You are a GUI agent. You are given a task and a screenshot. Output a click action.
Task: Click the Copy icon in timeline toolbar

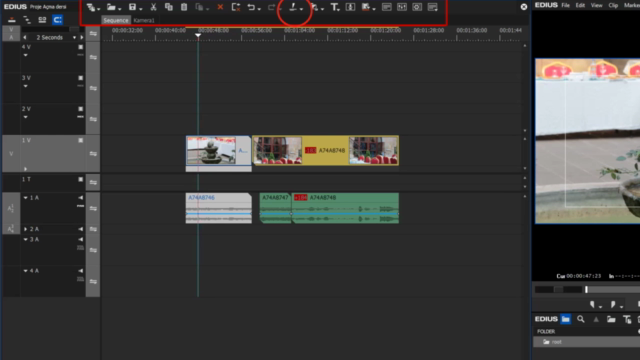(169, 7)
